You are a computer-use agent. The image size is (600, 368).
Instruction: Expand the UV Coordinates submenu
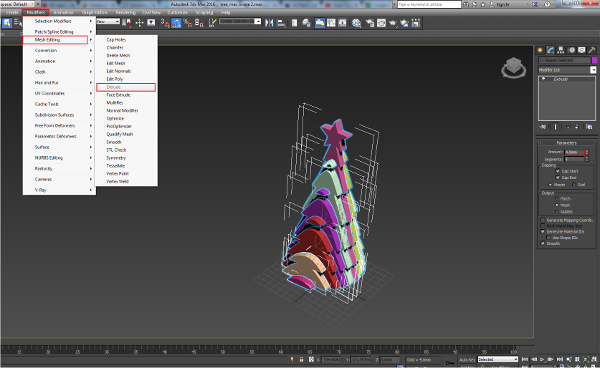59,93
